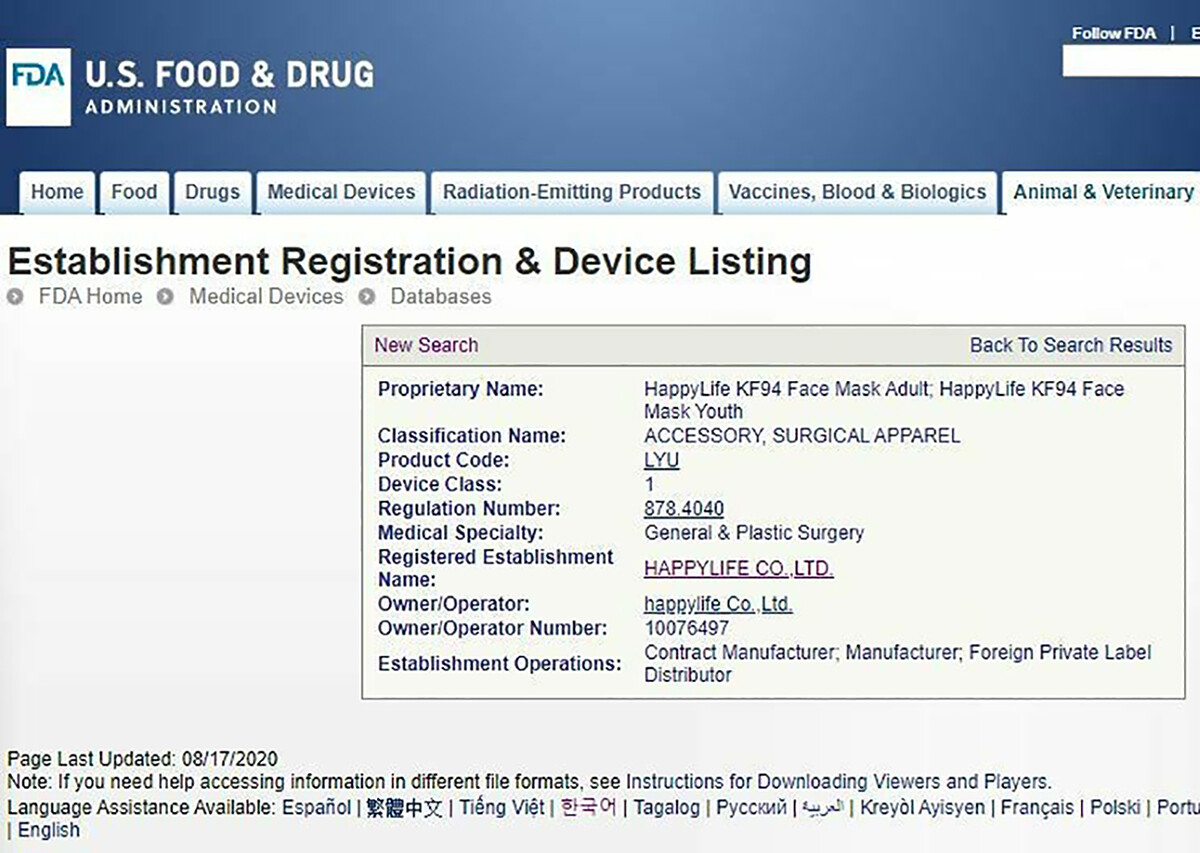Click the U.S. Food & Drug Administration title
Screen dimensions: 1200x853
coord(229,87)
